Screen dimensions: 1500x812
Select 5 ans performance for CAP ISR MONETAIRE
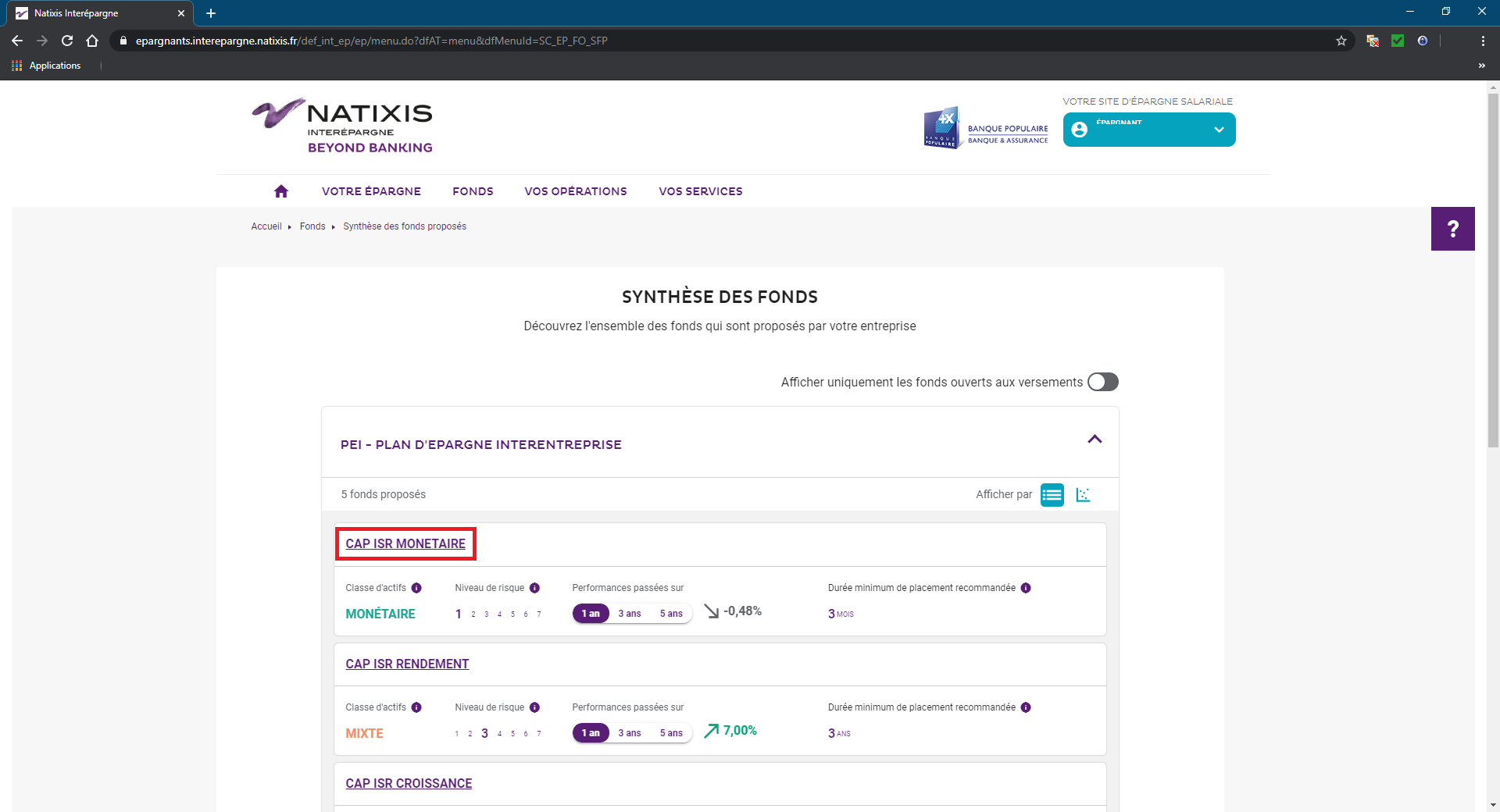coord(671,614)
